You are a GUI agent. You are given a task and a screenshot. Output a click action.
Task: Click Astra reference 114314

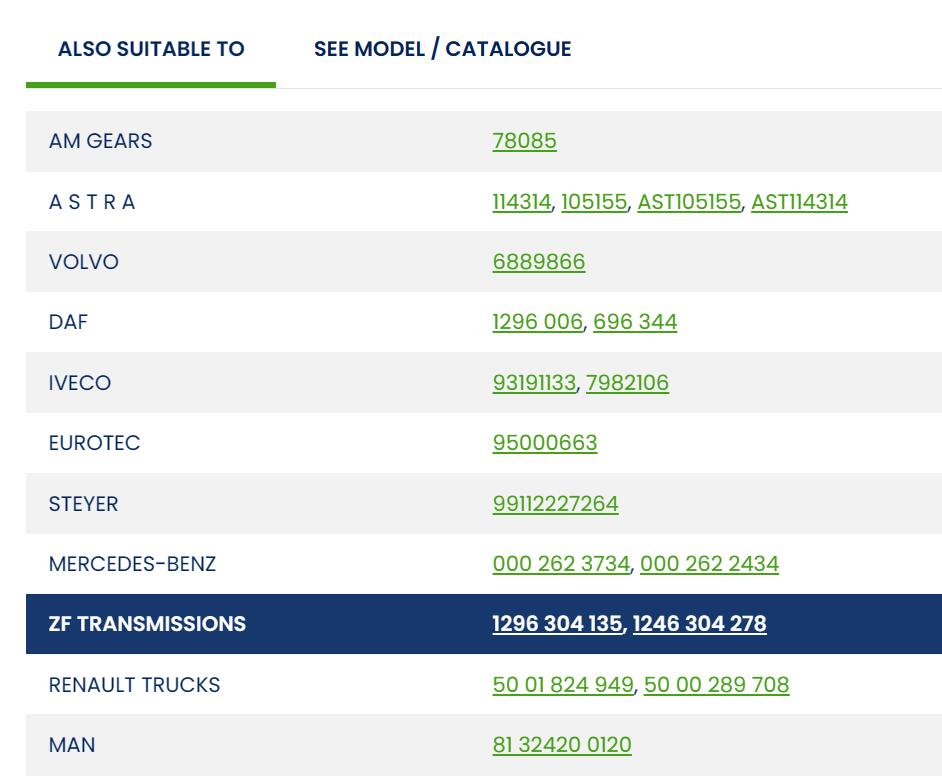[521, 202]
